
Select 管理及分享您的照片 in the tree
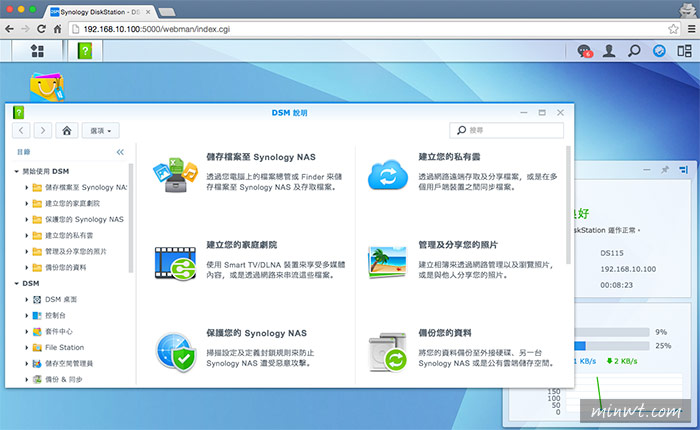(76, 251)
